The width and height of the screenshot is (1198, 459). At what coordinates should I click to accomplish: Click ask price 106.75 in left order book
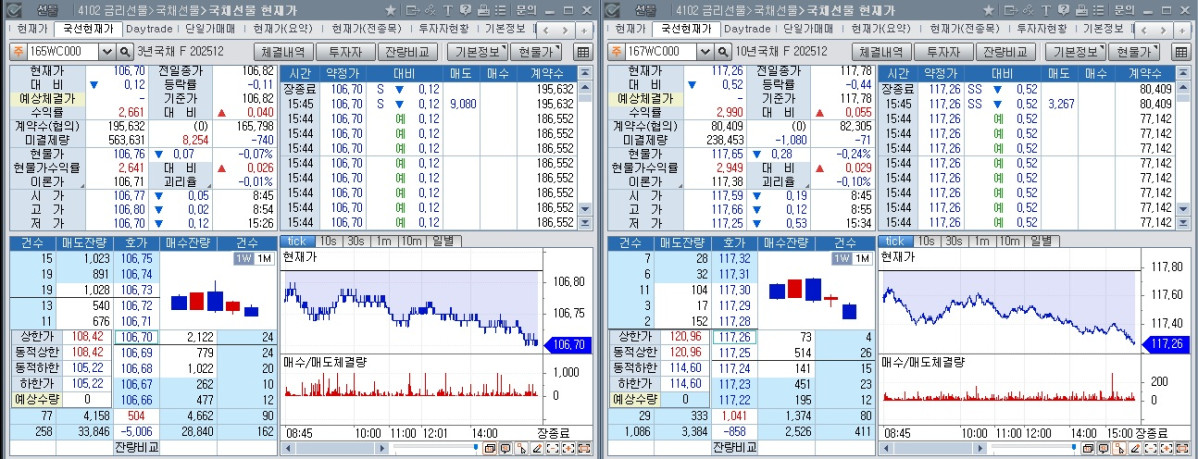(x=137, y=259)
